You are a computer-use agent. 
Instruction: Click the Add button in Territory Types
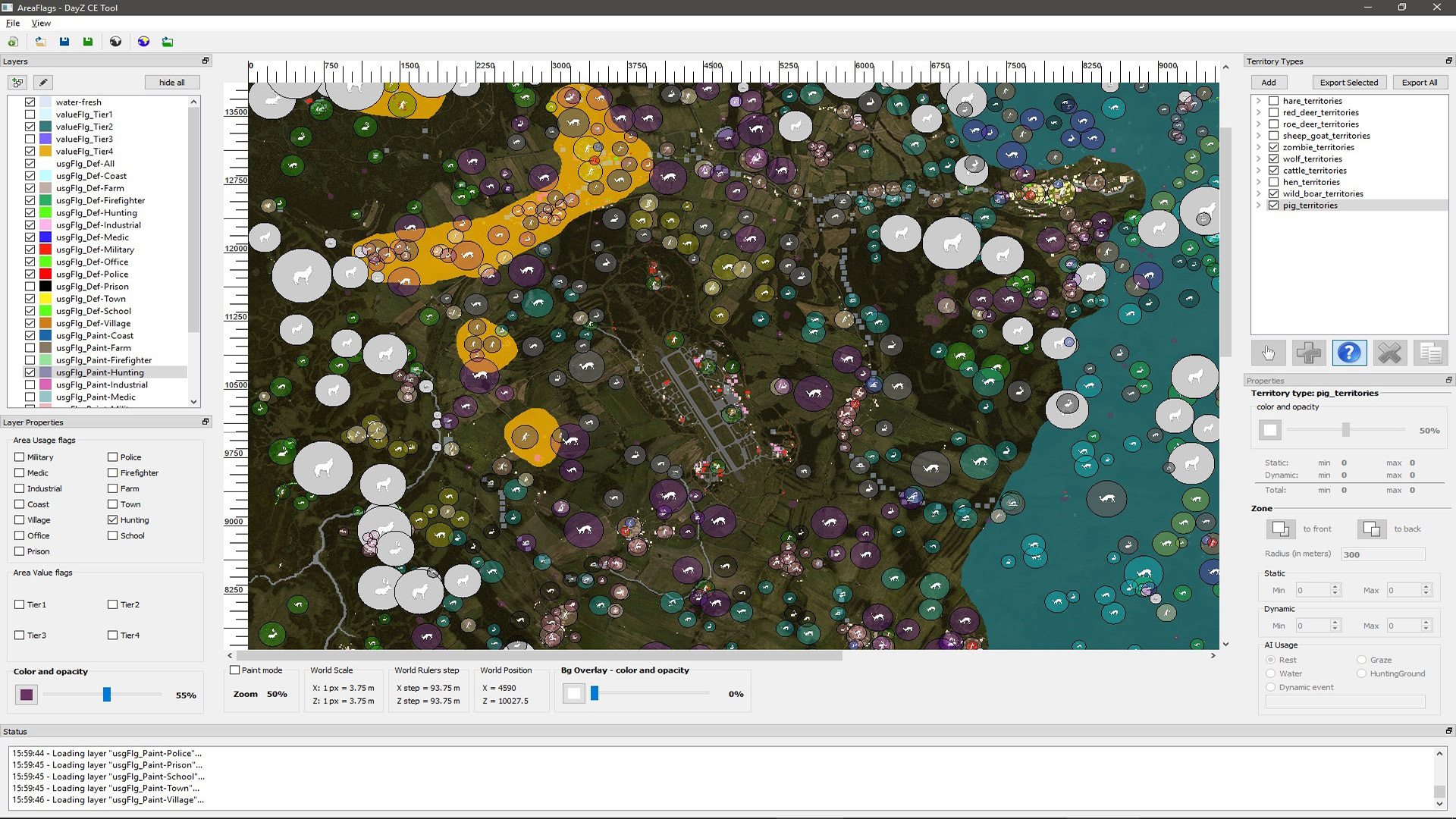tap(1267, 82)
